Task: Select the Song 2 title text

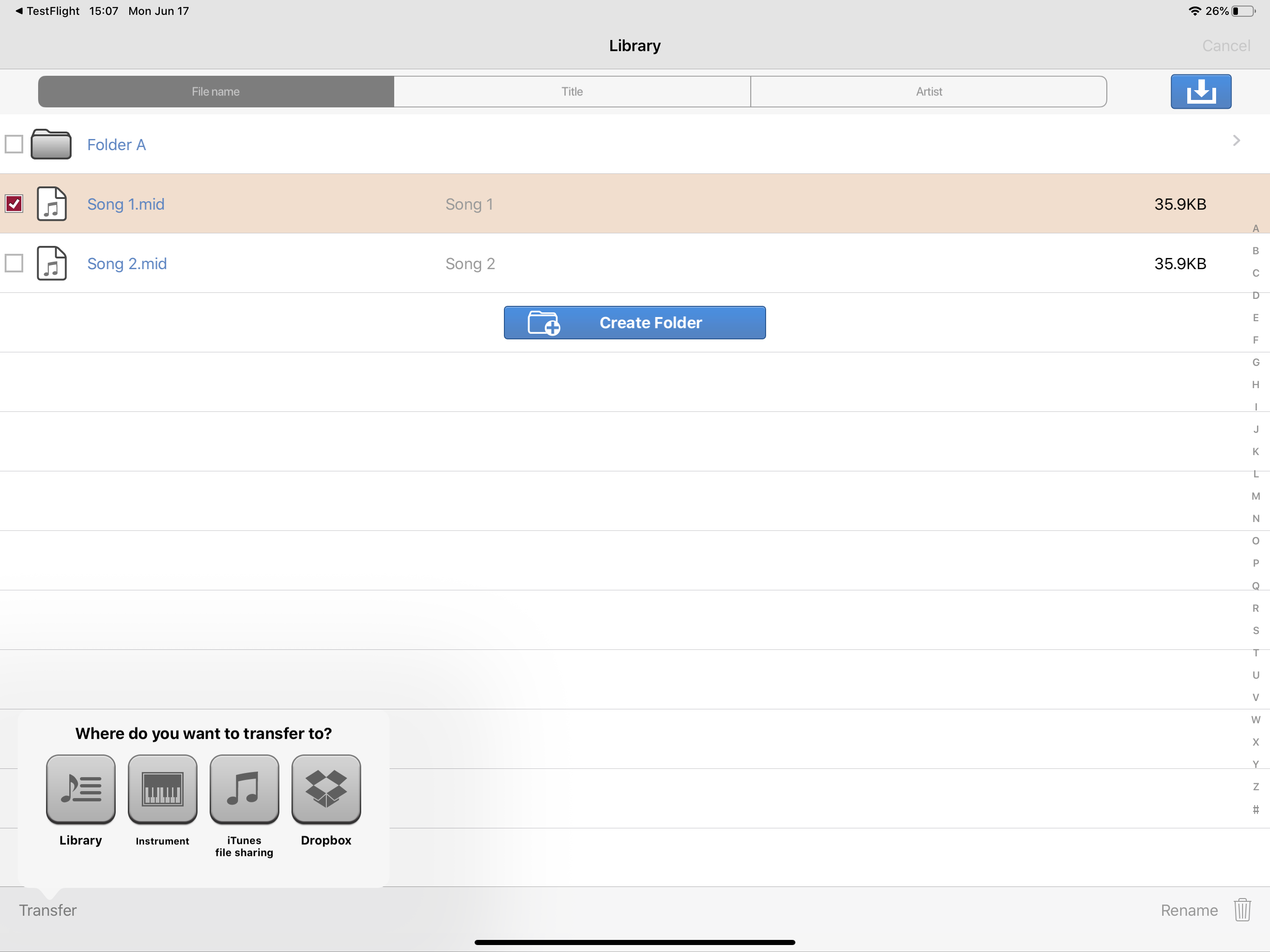Action: tap(470, 264)
